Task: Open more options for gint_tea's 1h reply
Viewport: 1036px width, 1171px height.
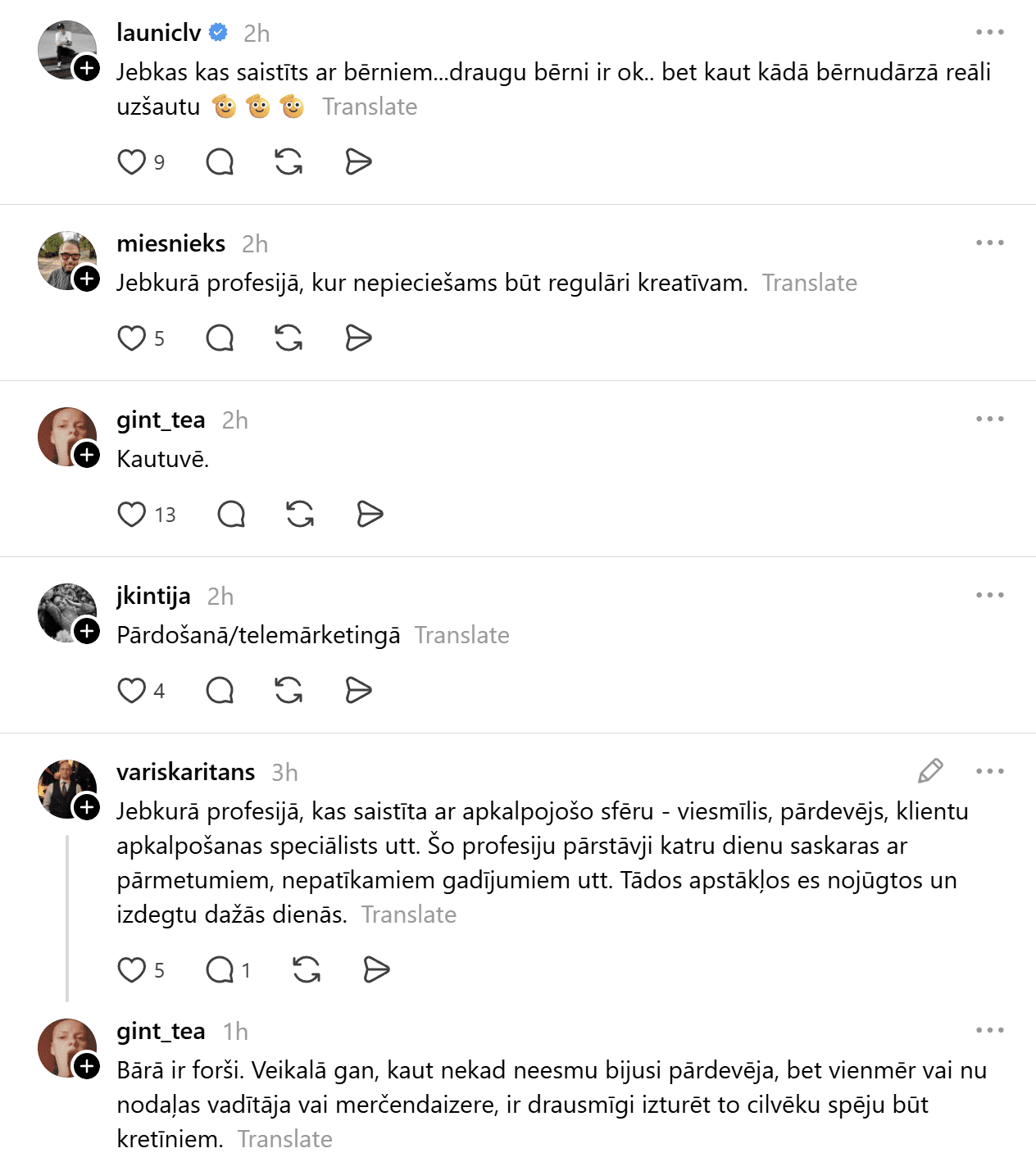Action: coord(989,1031)
